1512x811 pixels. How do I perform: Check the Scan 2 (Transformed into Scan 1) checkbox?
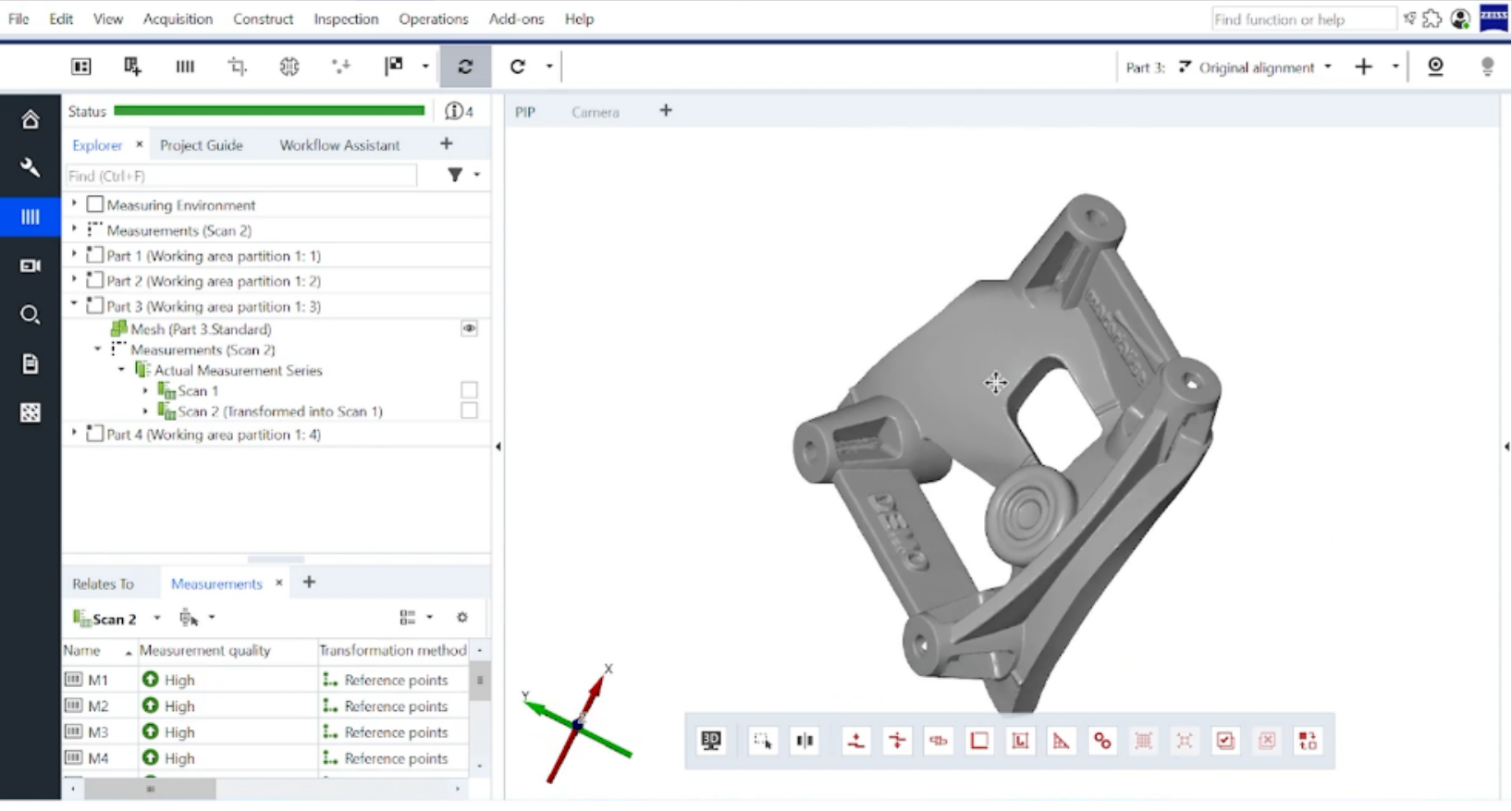[x=469, y=411]
